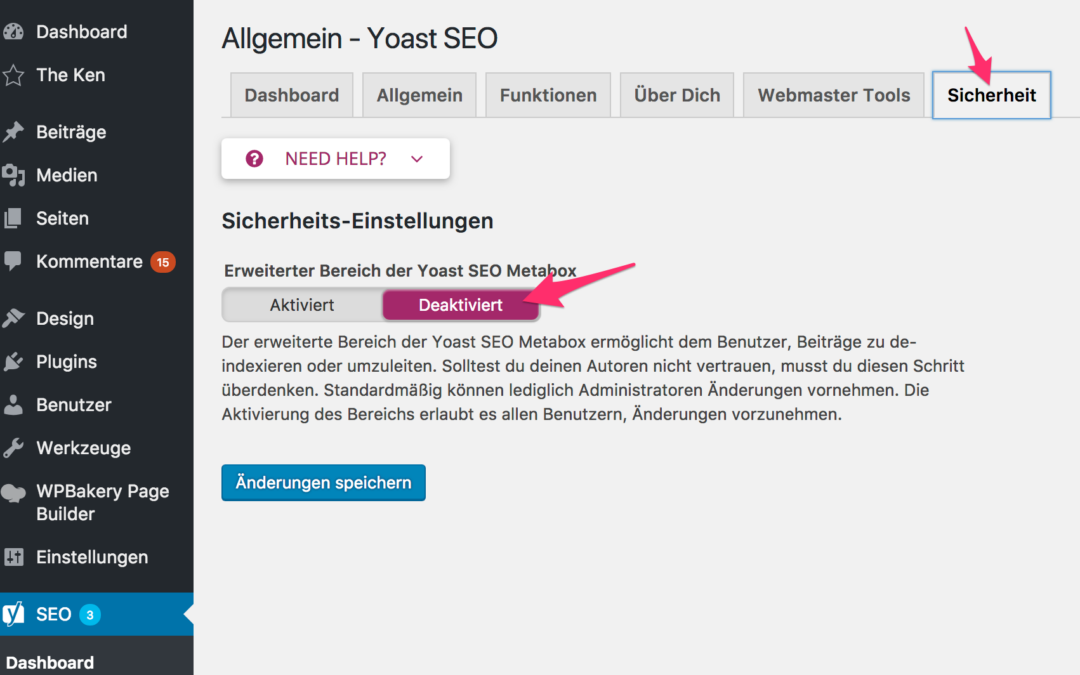Click the SEO notification count badge
This screenshot has width=1080, height=675.
click(90, 615)
